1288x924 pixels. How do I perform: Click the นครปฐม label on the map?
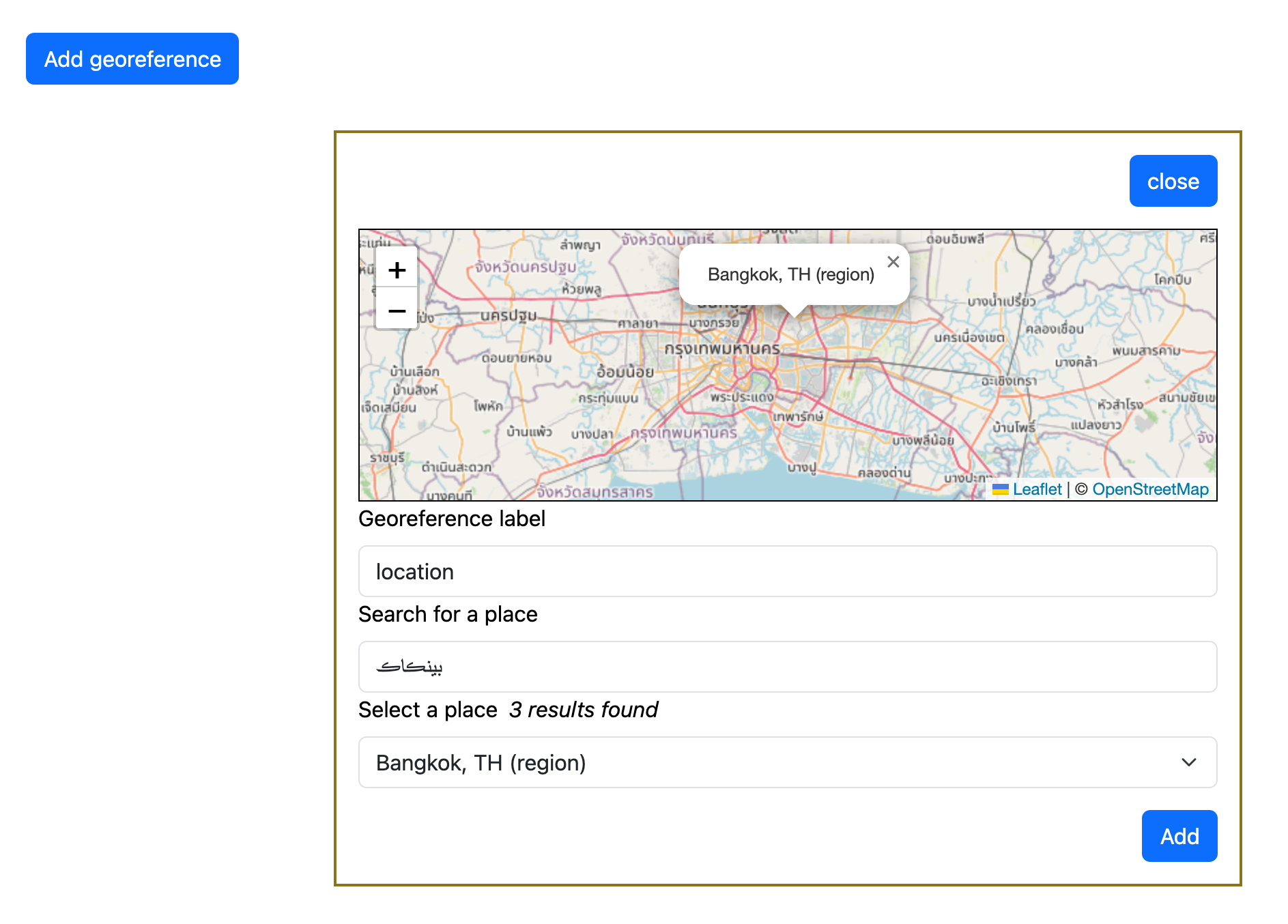coord(509,316)
